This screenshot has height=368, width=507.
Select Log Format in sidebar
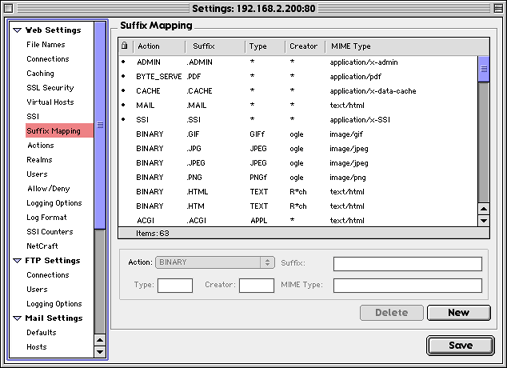point(47,217)
